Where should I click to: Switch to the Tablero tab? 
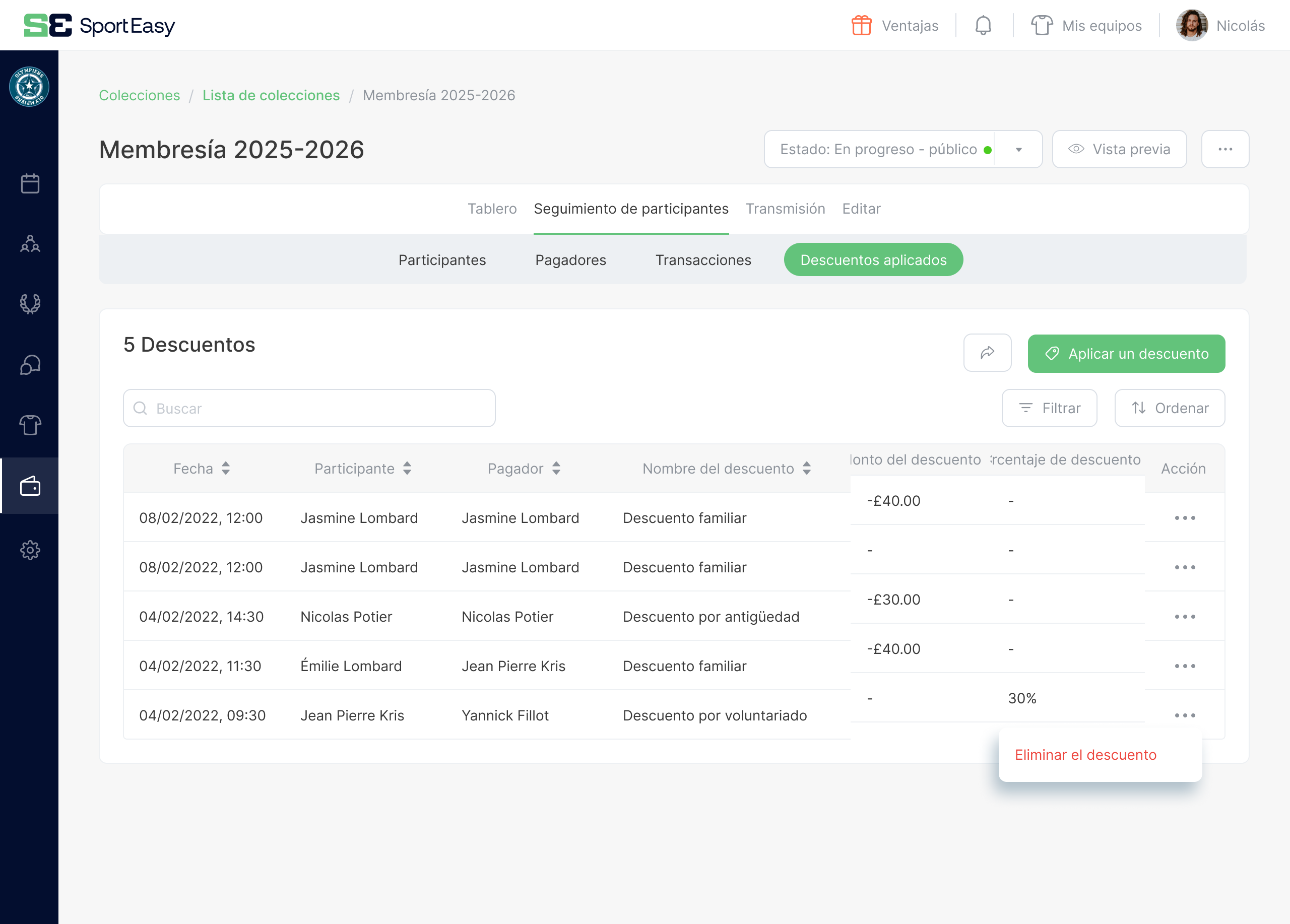(x=492, y=209)
